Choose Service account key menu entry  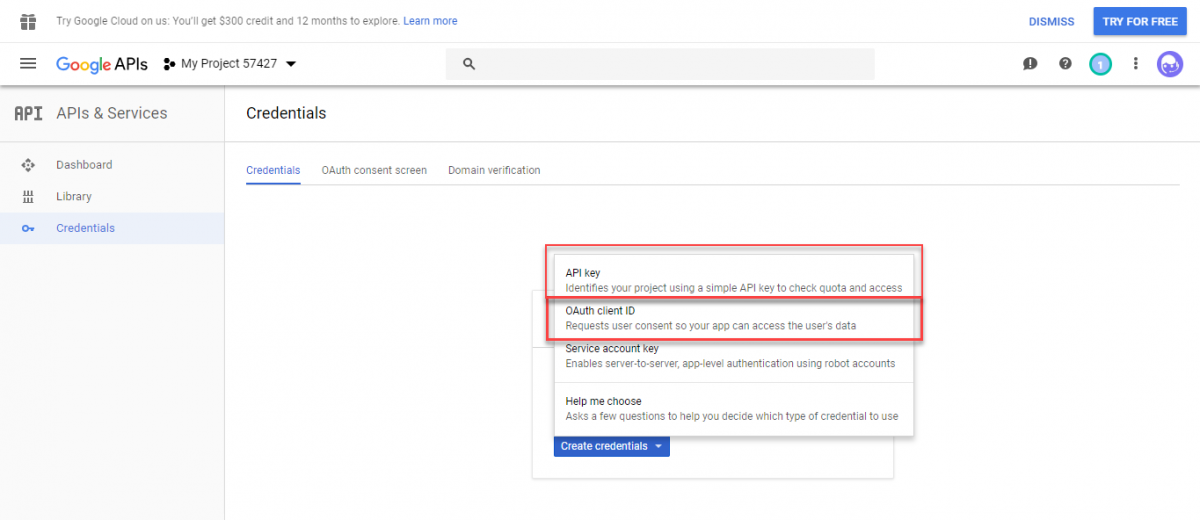coord(734,356)
